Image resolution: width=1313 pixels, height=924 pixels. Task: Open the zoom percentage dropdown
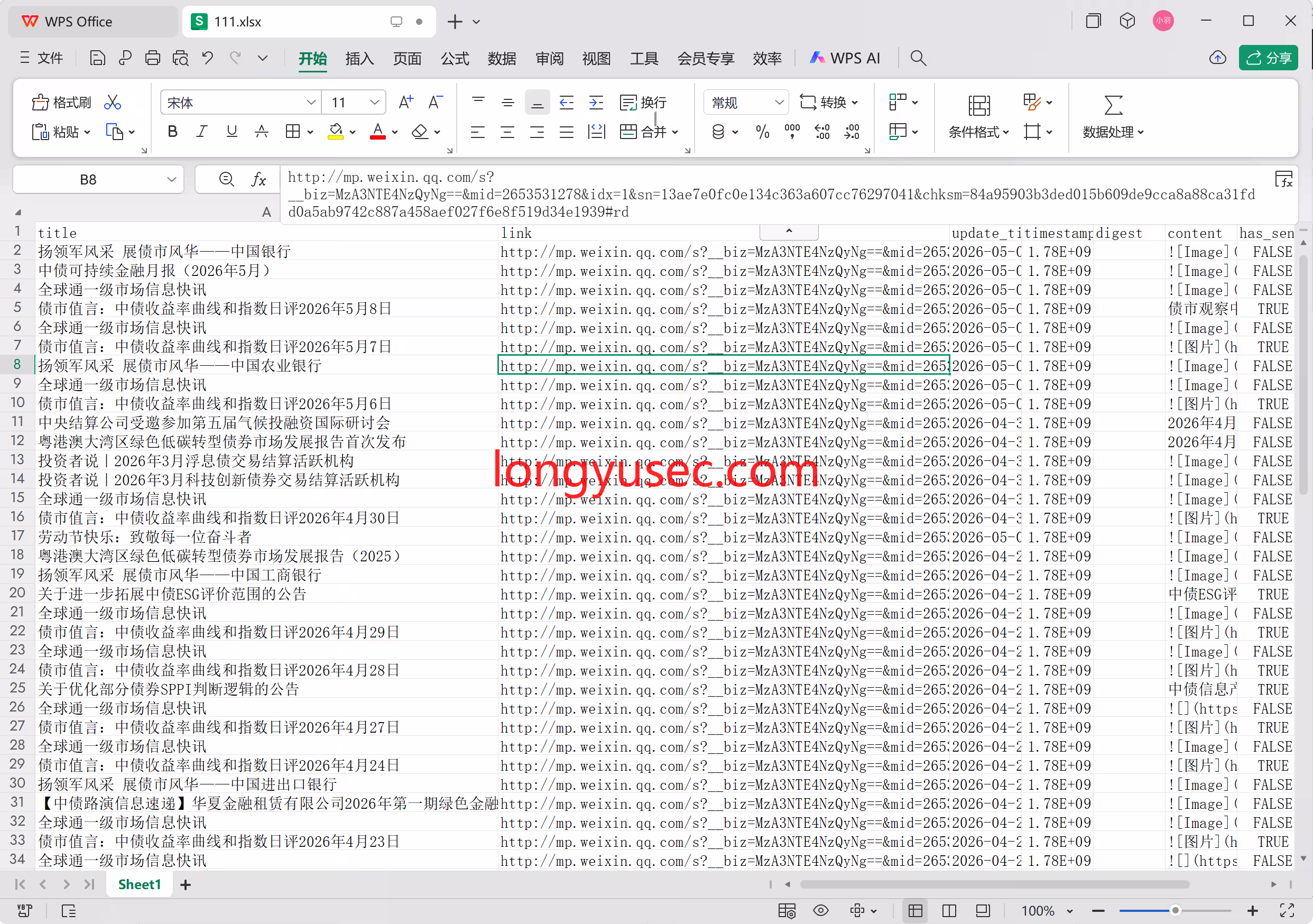point(1069,911)
